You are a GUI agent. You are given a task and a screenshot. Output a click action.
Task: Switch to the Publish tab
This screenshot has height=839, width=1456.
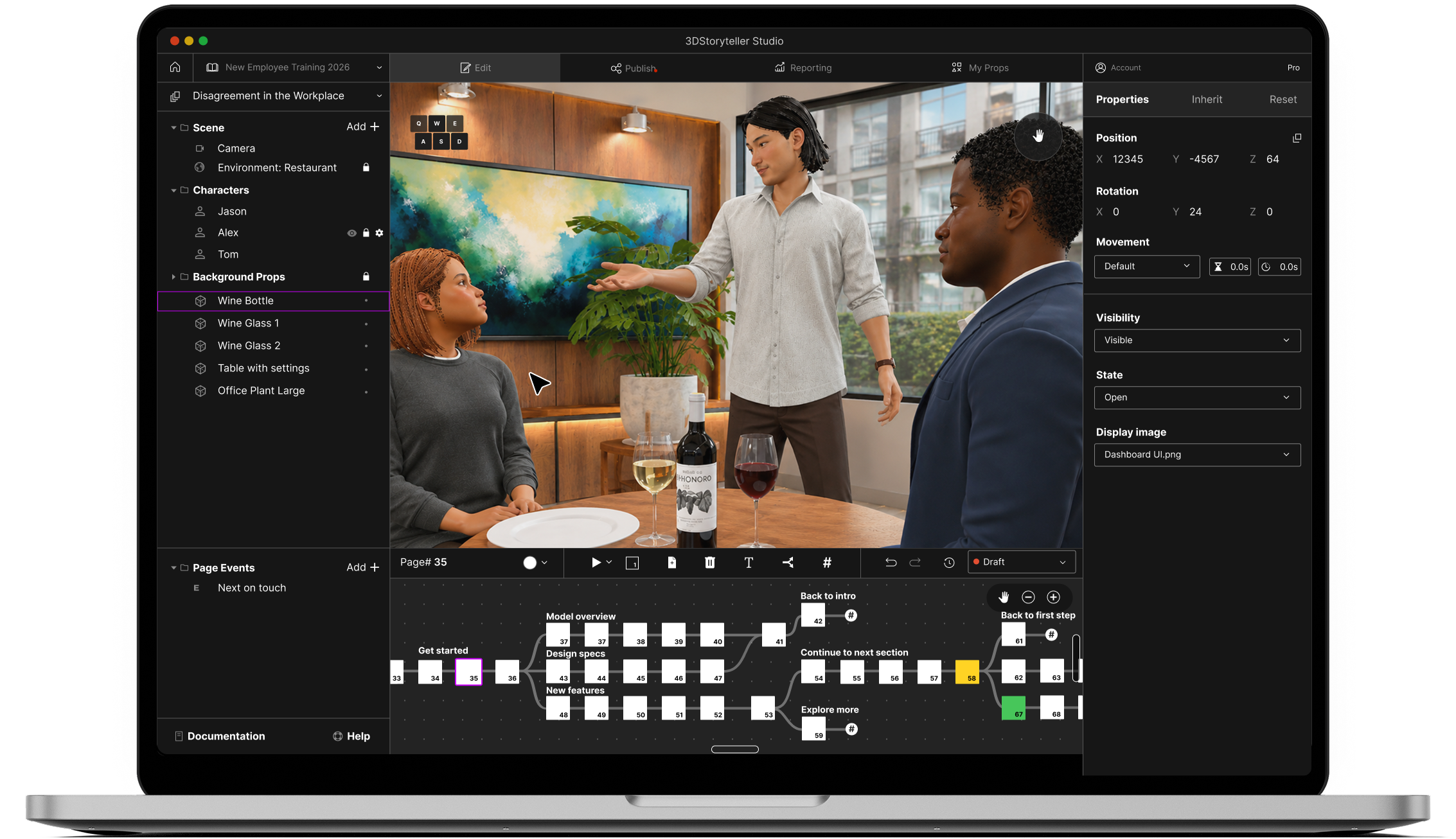pyautogui.click(x=634, y=68)
